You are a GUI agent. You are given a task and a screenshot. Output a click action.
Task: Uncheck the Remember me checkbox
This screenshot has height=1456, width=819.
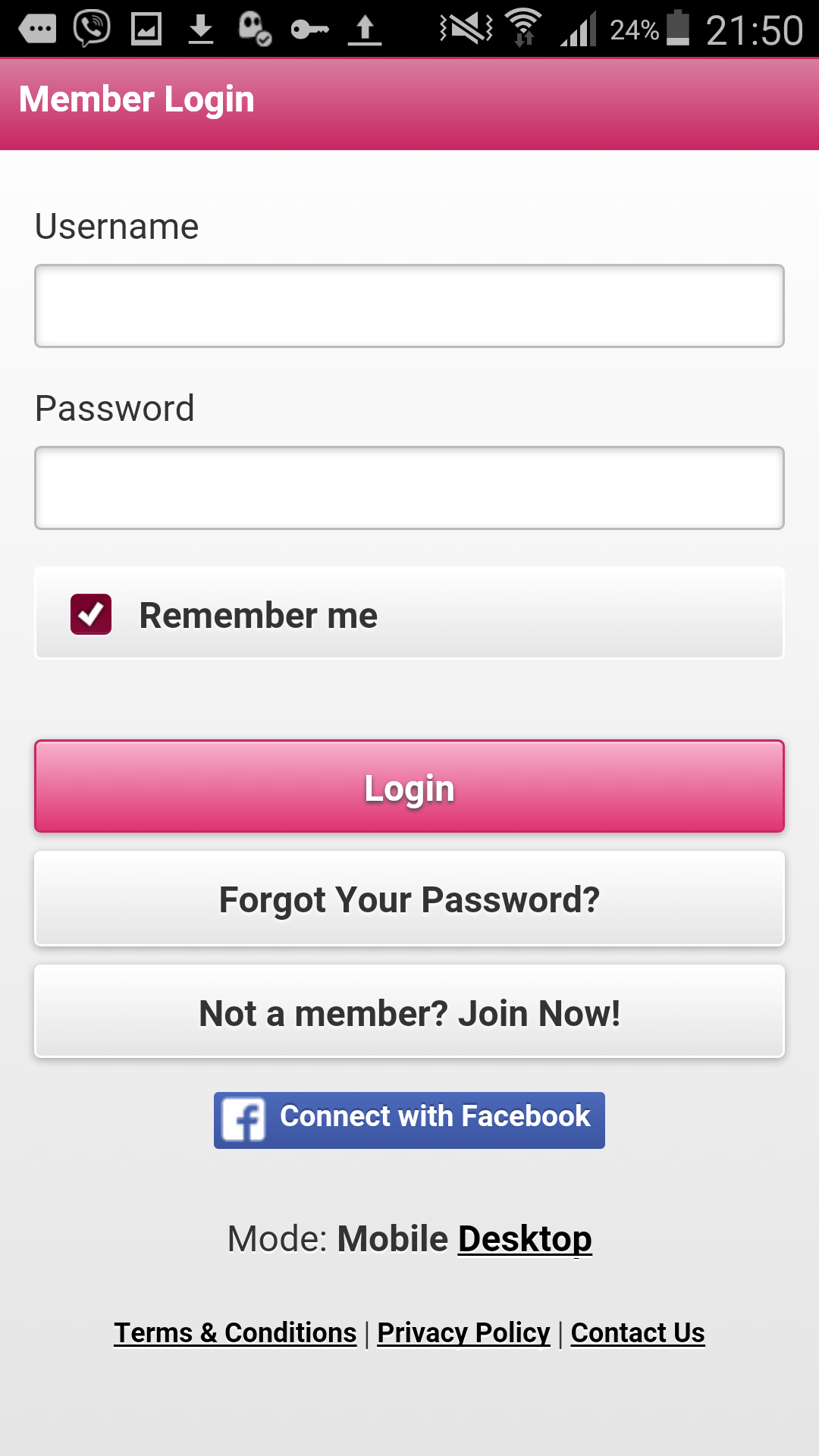click(91, 614)
